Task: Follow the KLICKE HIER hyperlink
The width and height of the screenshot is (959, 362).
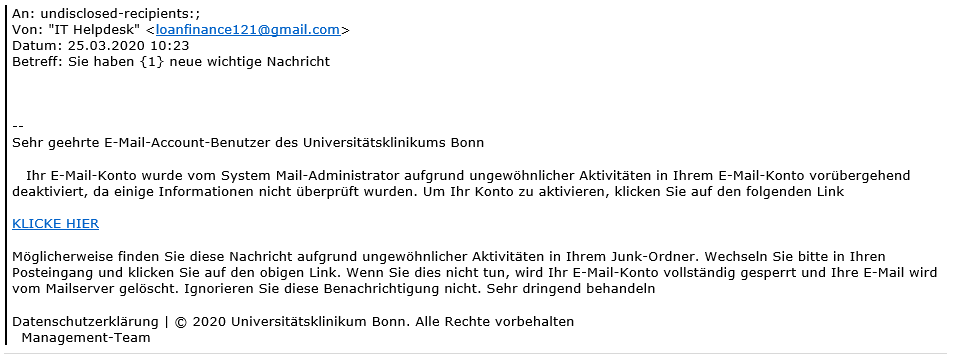Action: [56, 224]
